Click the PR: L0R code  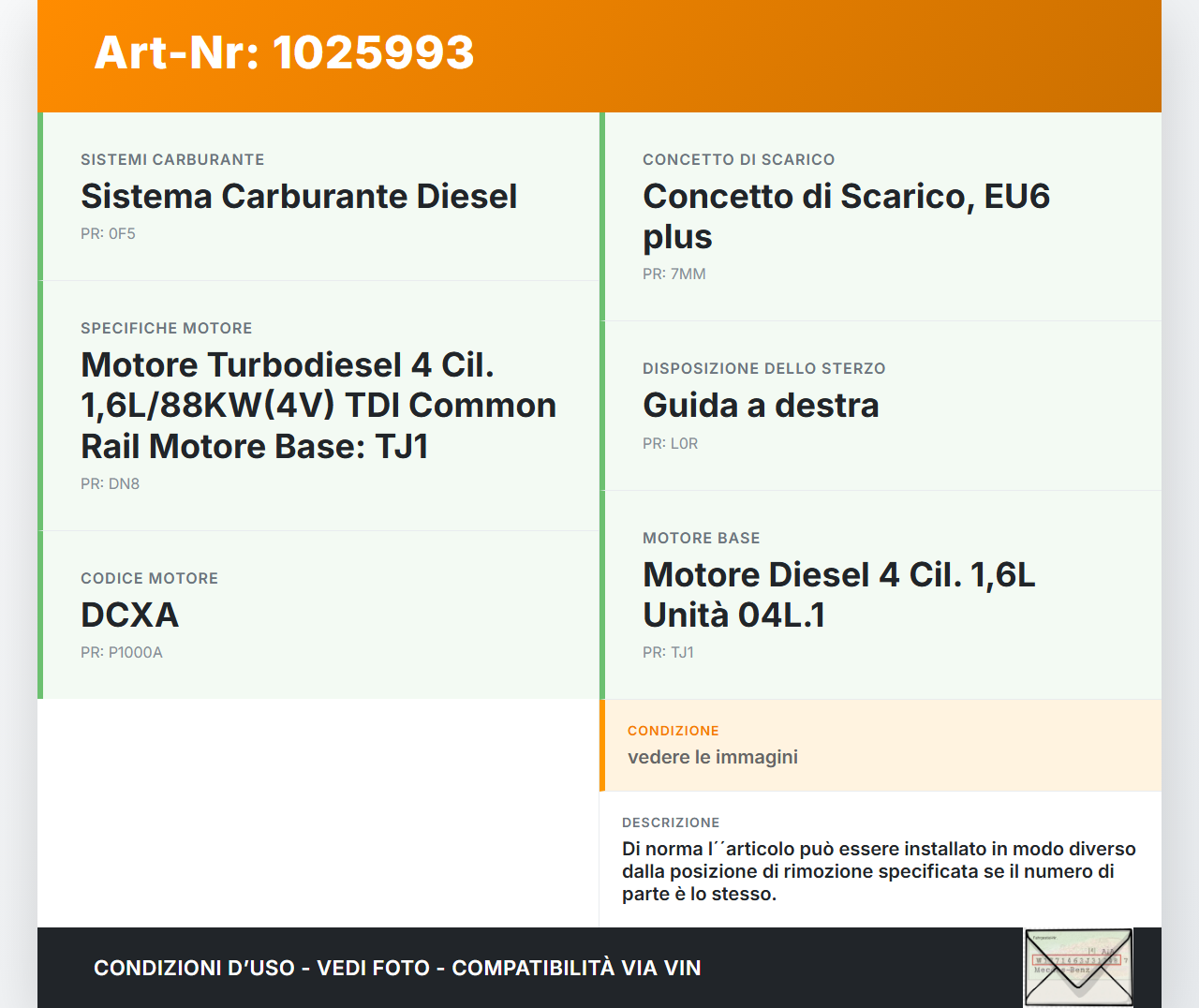(x=670, y=444)
